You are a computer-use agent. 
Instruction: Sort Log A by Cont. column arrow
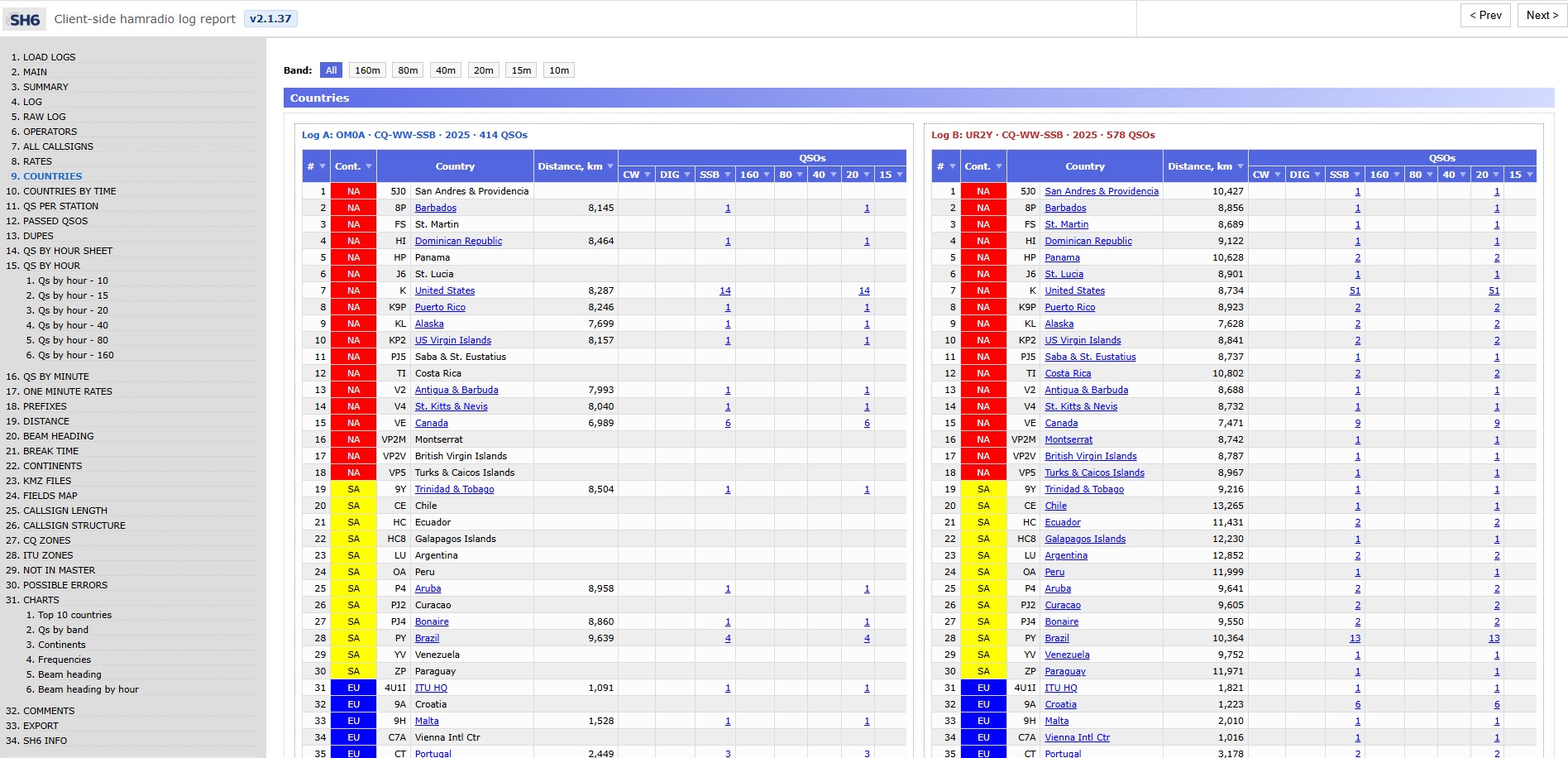pyautogui.click(x=369, y=166)
